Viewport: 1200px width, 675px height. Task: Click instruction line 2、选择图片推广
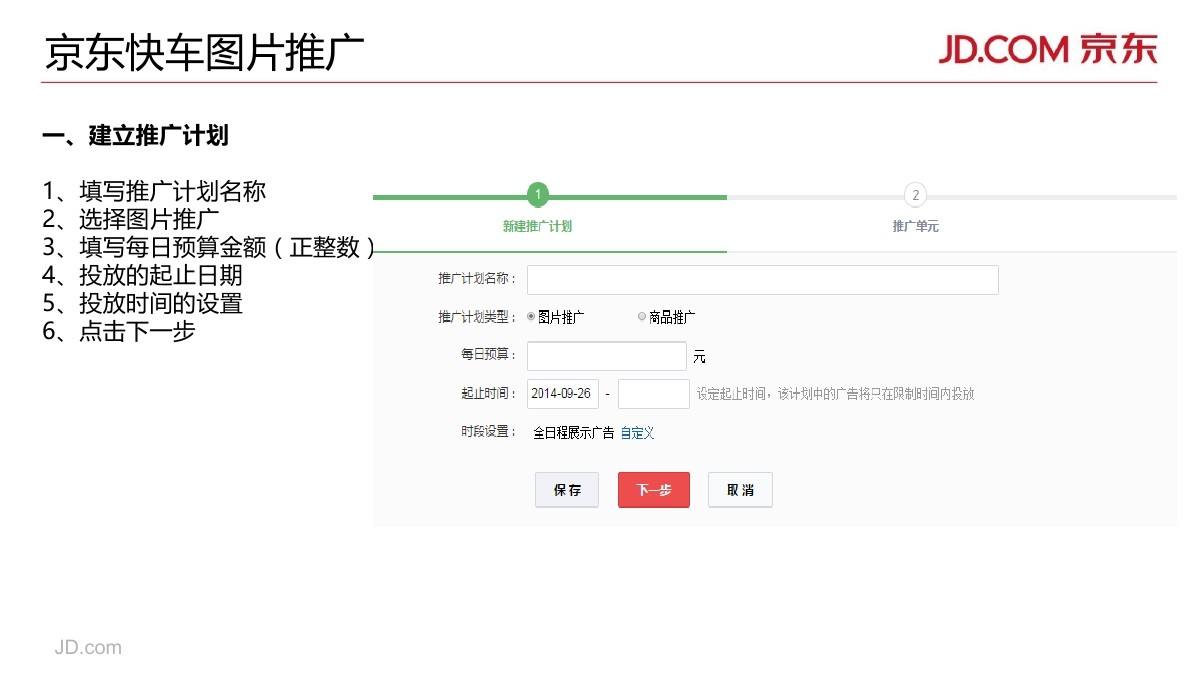tap(131, 219)
